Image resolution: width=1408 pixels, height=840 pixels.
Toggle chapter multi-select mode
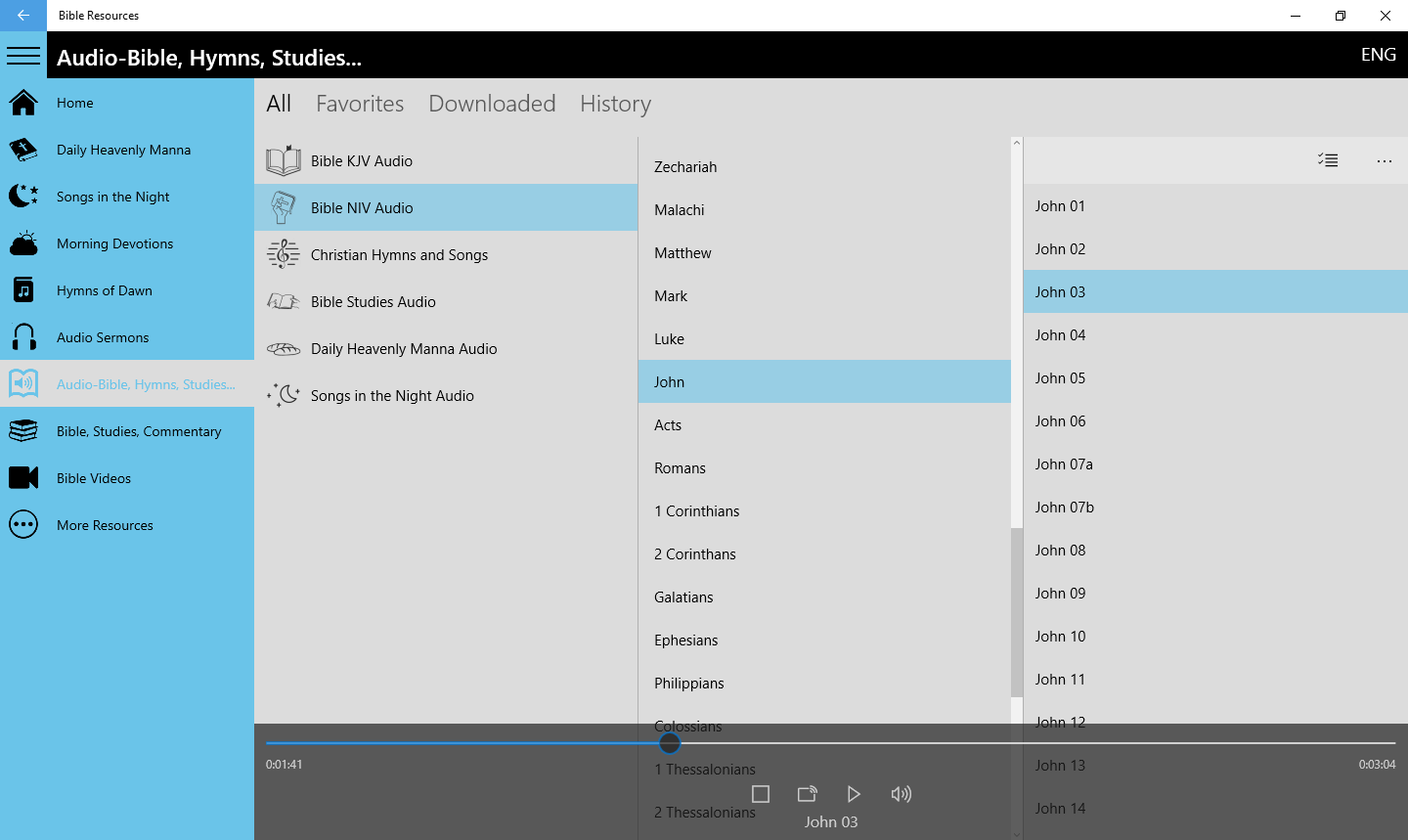coord(1327,158)
